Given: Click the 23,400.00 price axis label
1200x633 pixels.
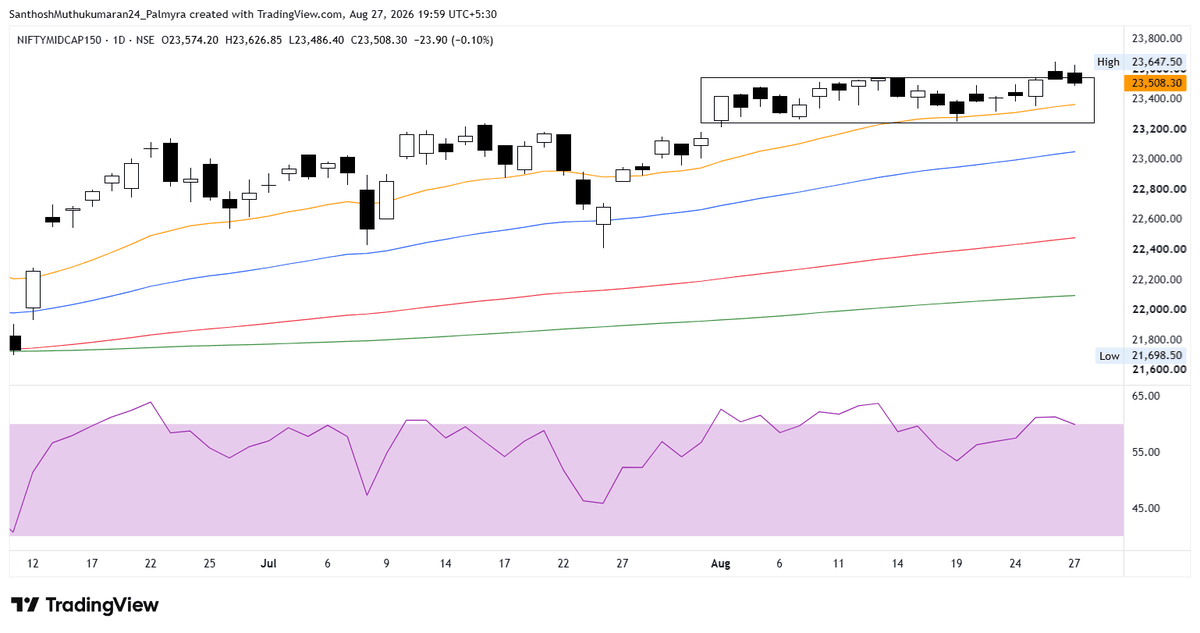Looking at the screenshot, I should coord(1158,99).
